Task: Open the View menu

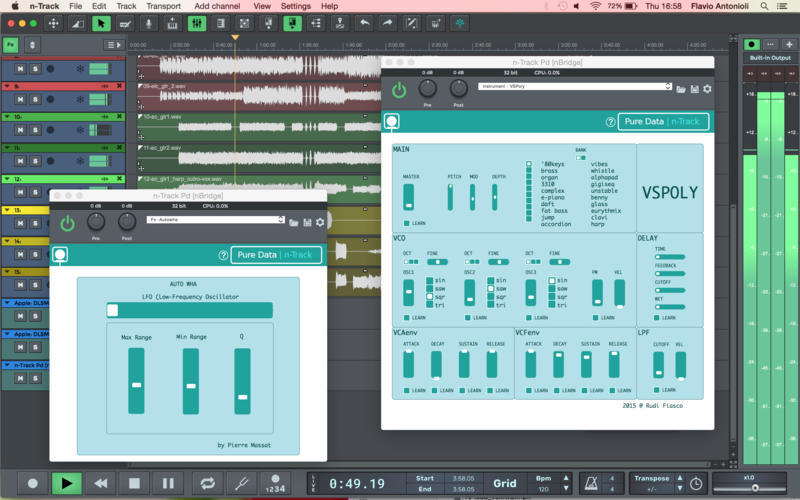Action: coord(262,6)
